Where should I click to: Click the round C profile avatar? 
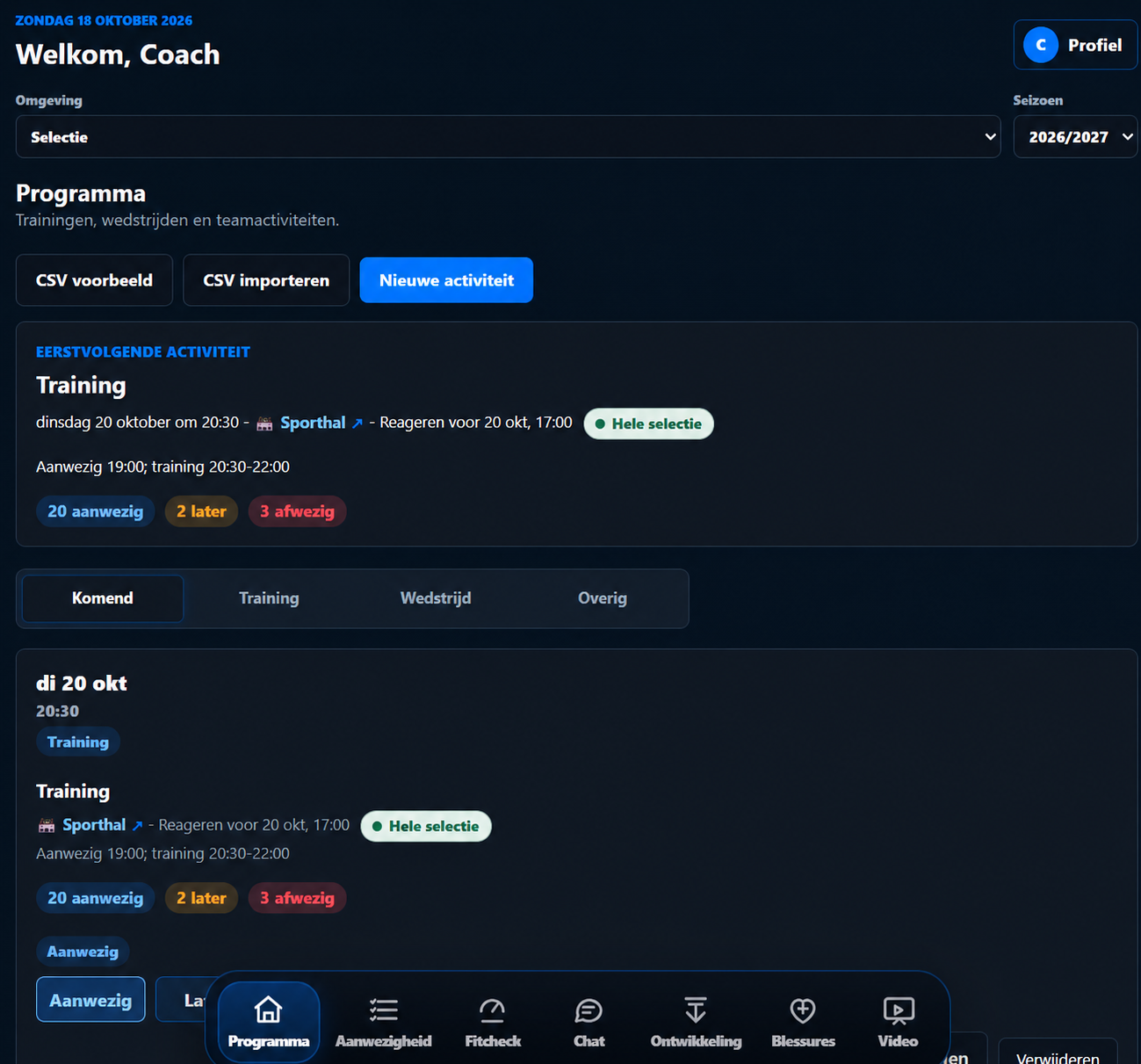point(1041,45)
